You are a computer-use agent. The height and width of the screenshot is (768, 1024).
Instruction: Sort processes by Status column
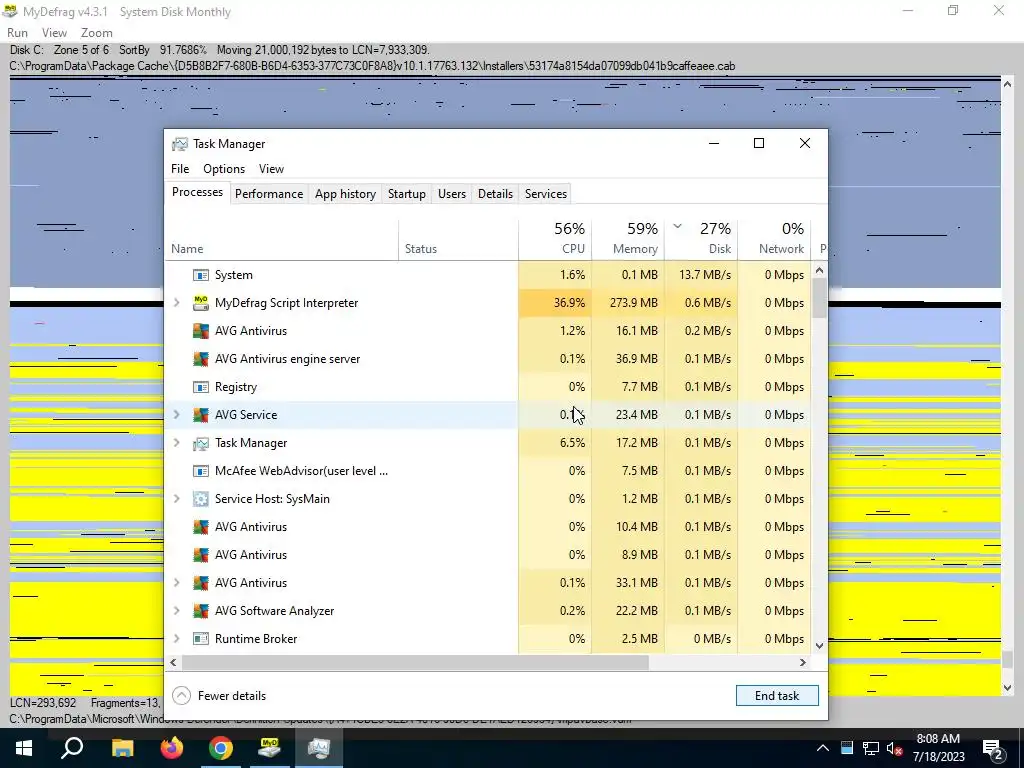point(458,238)
